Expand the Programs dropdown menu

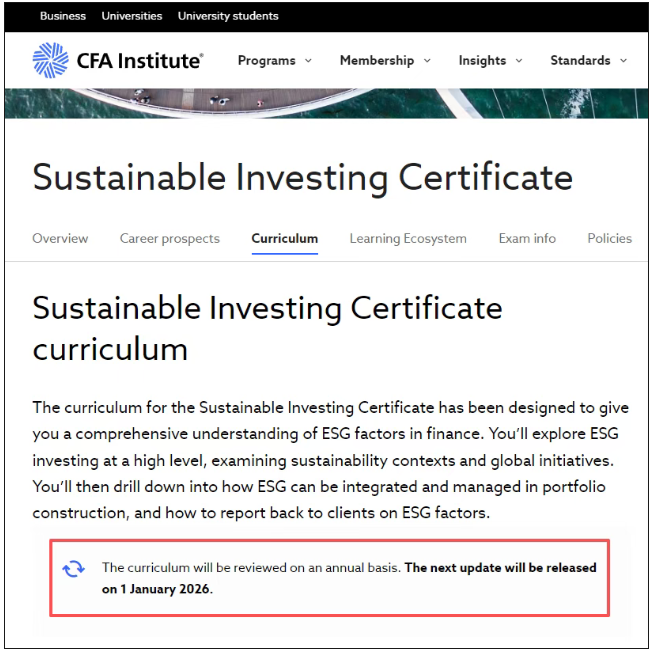click(274, 60)
